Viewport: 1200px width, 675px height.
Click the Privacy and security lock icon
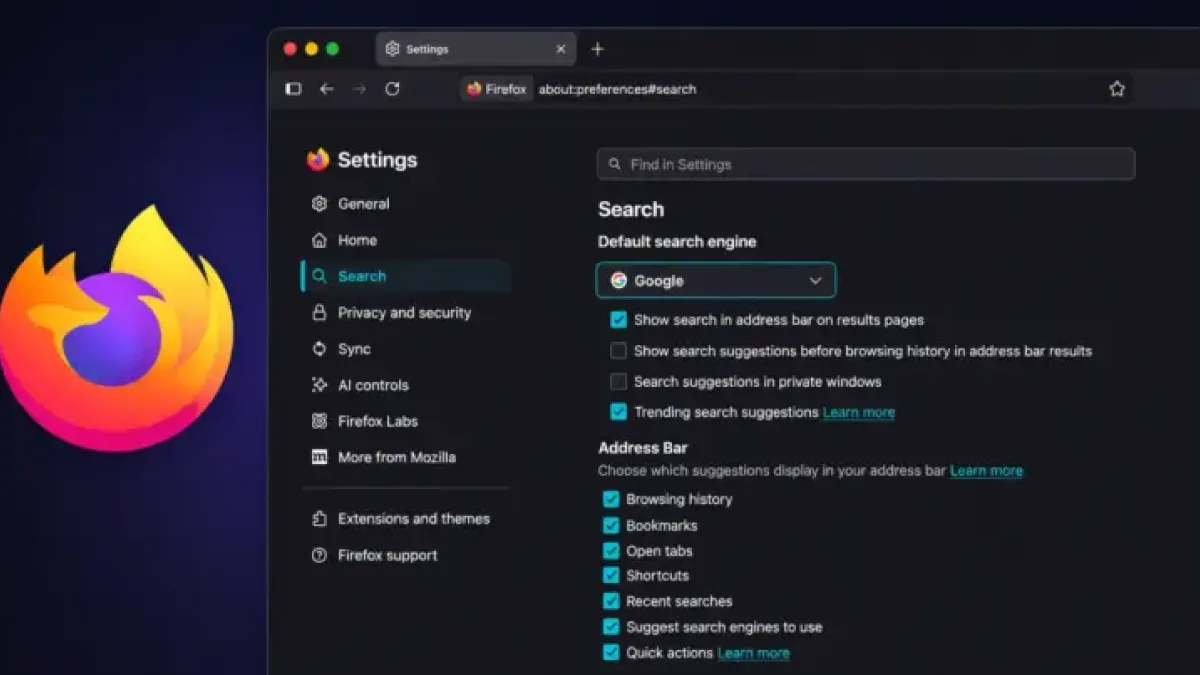click(x=319, y=313)
